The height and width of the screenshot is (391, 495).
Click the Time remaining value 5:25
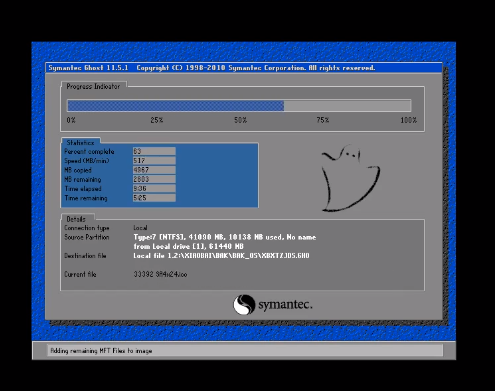click(154, 198)
